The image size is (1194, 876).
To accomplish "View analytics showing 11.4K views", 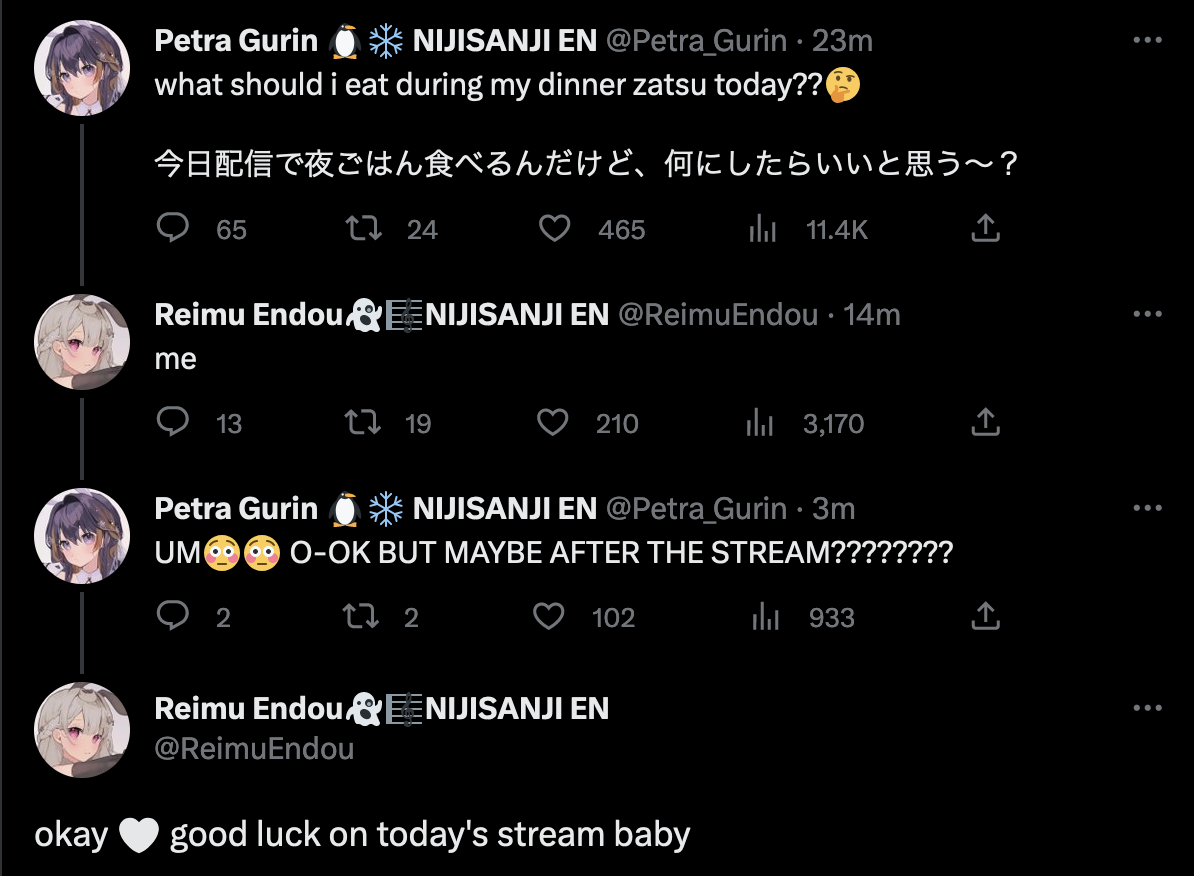I will tap(763, 230).
